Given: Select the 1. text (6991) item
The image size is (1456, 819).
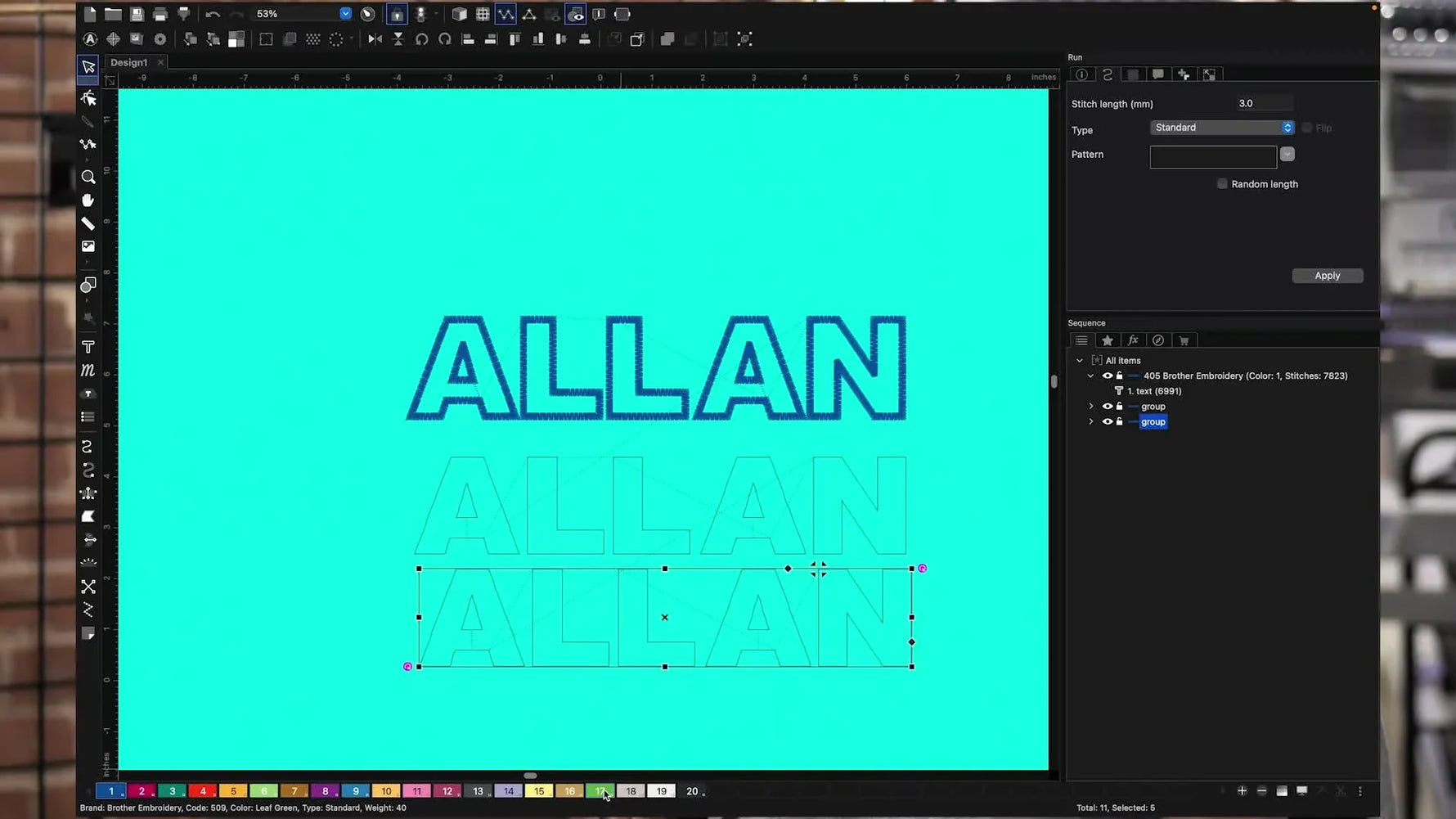Looking at the screenshot, I should pyautogui.click(x=1154, y=391).
